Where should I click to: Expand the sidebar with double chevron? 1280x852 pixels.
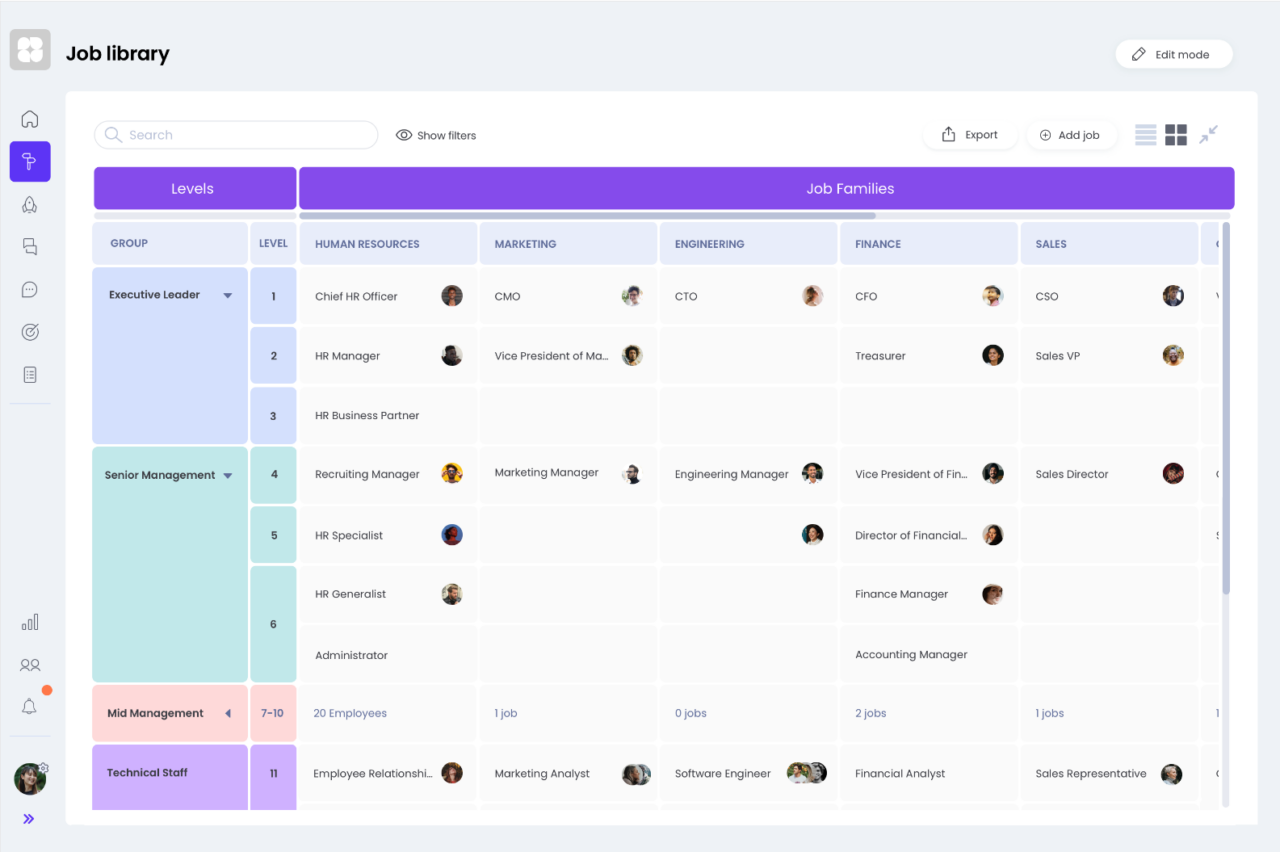coord(29,819)
